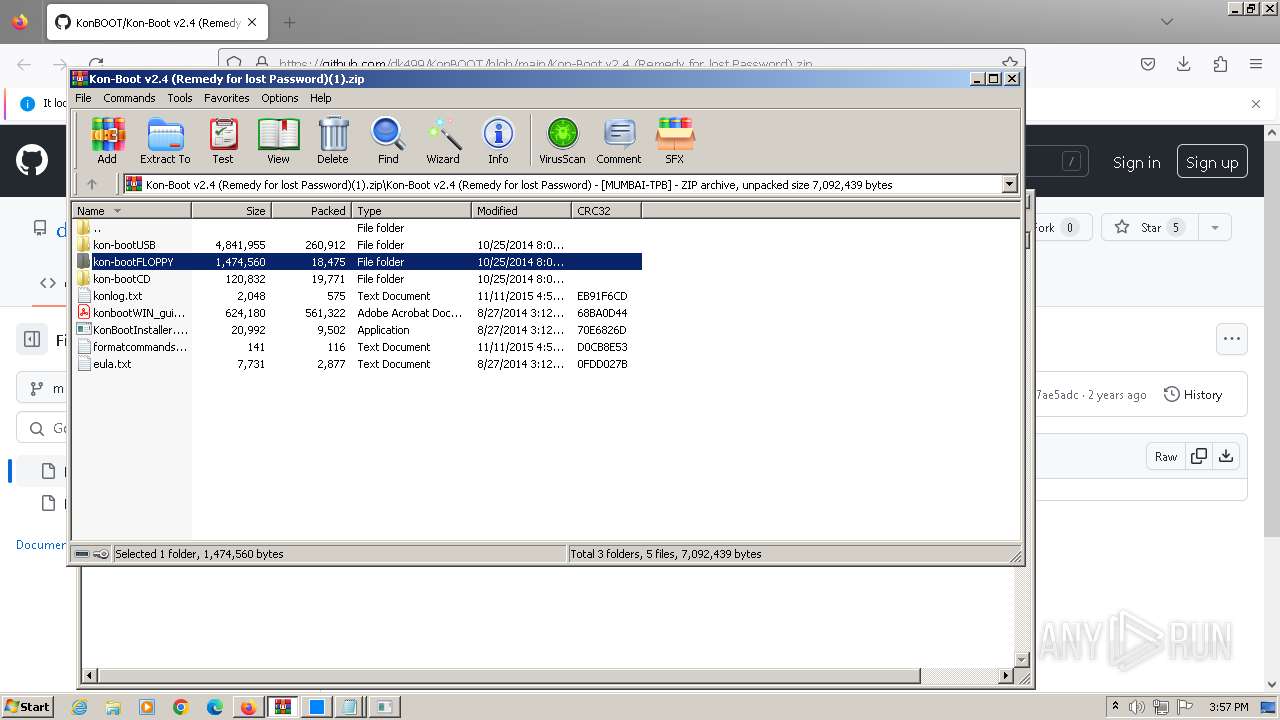Open the Favorites menu

pyautogui.click(x=227, y=98)
